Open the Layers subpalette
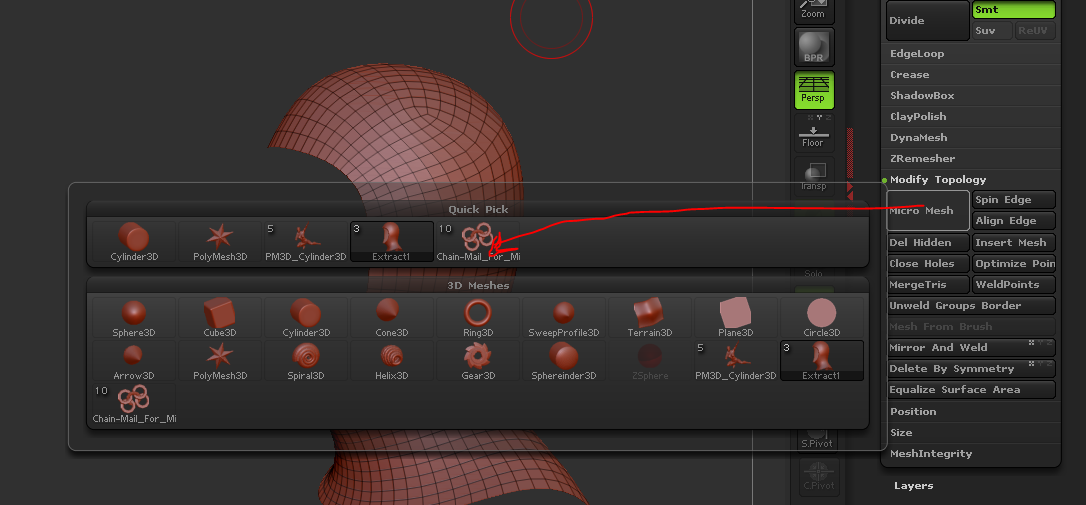This screenshot has height=505, width=1086. [914, 486]
